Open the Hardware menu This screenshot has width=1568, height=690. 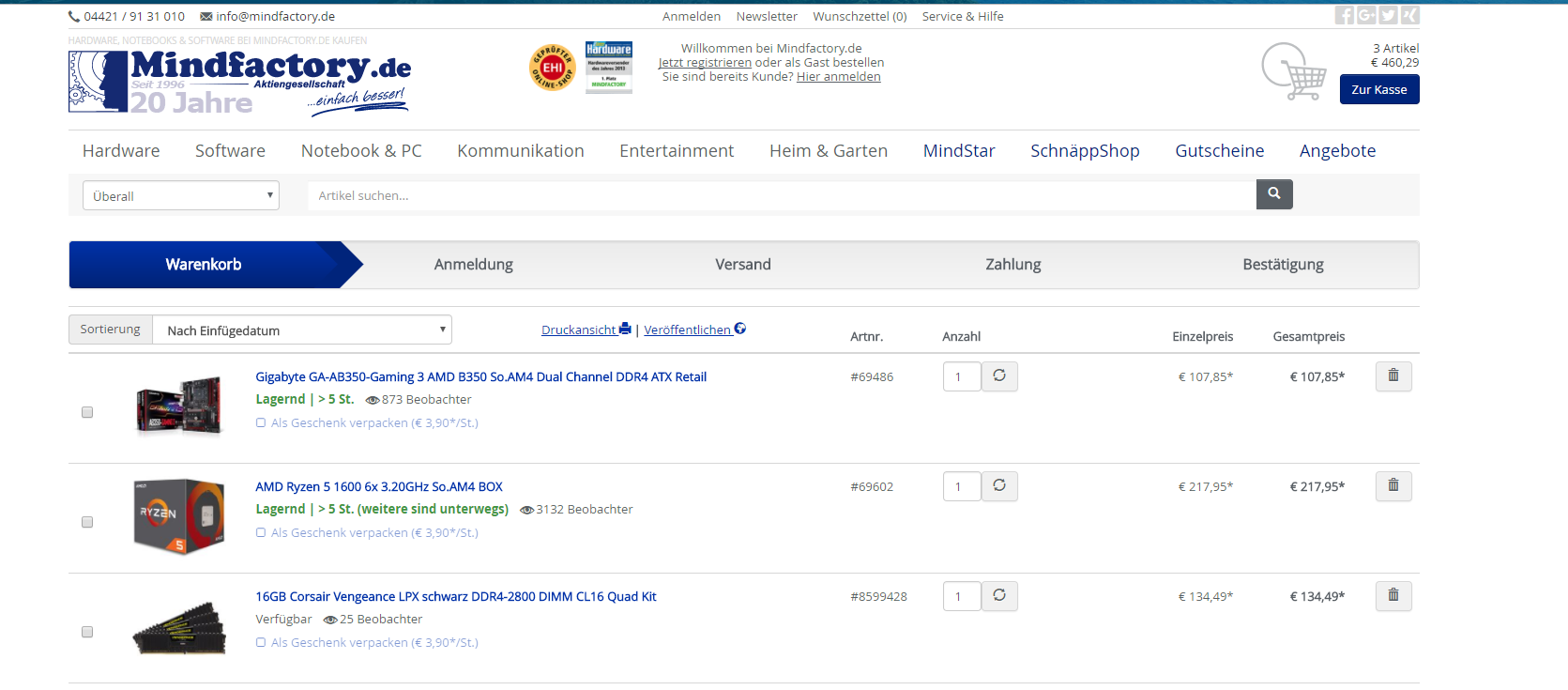click(121, 150)
